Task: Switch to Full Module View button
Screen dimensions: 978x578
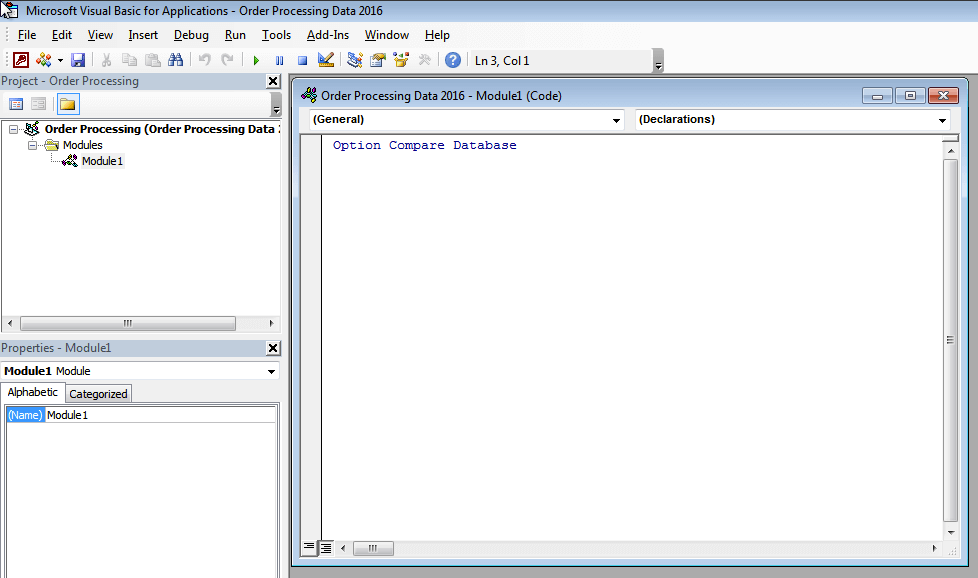Action: click(x=325, y=547)
